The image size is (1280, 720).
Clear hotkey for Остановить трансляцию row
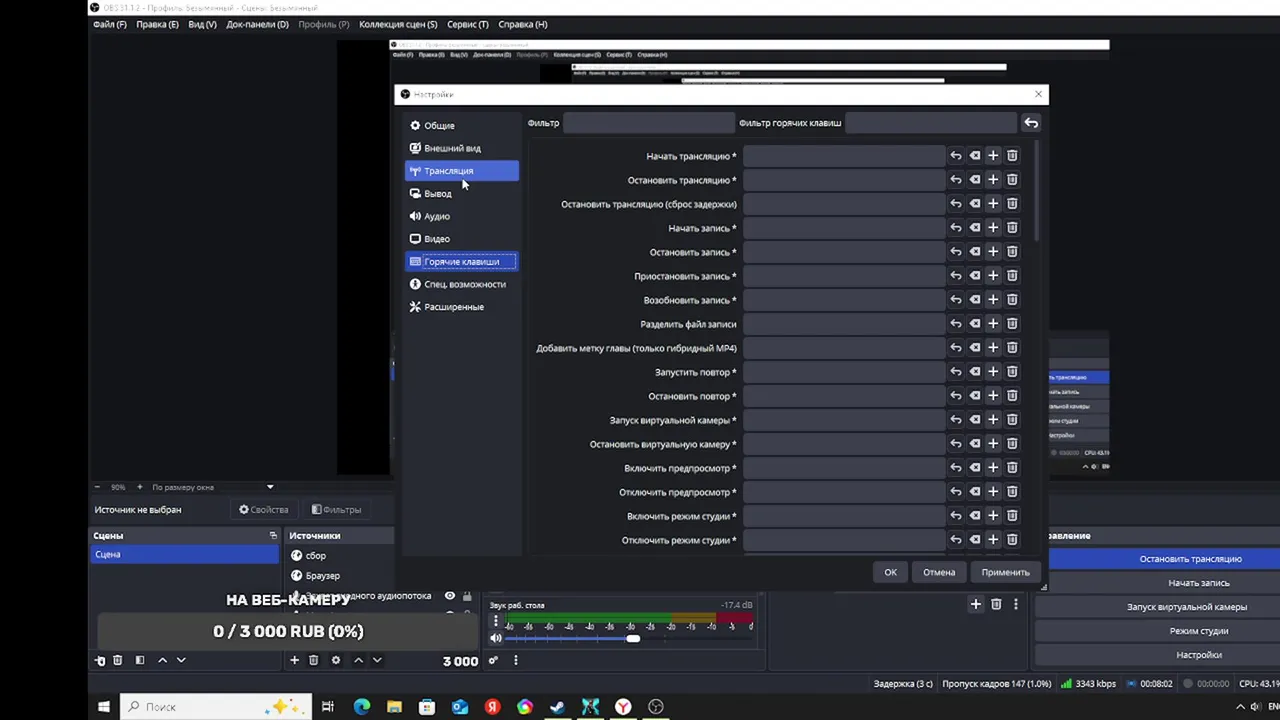tap(975, 180)
